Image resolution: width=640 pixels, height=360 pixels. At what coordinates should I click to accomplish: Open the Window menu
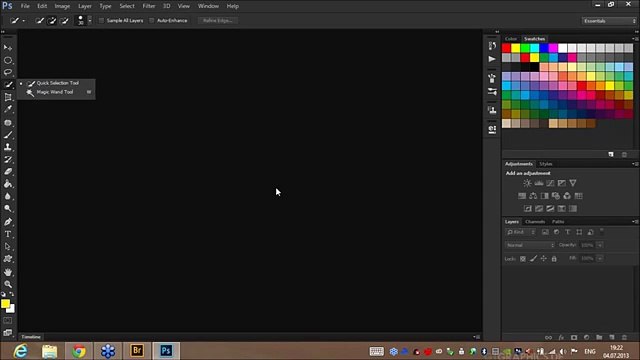(x=208, y=6)
